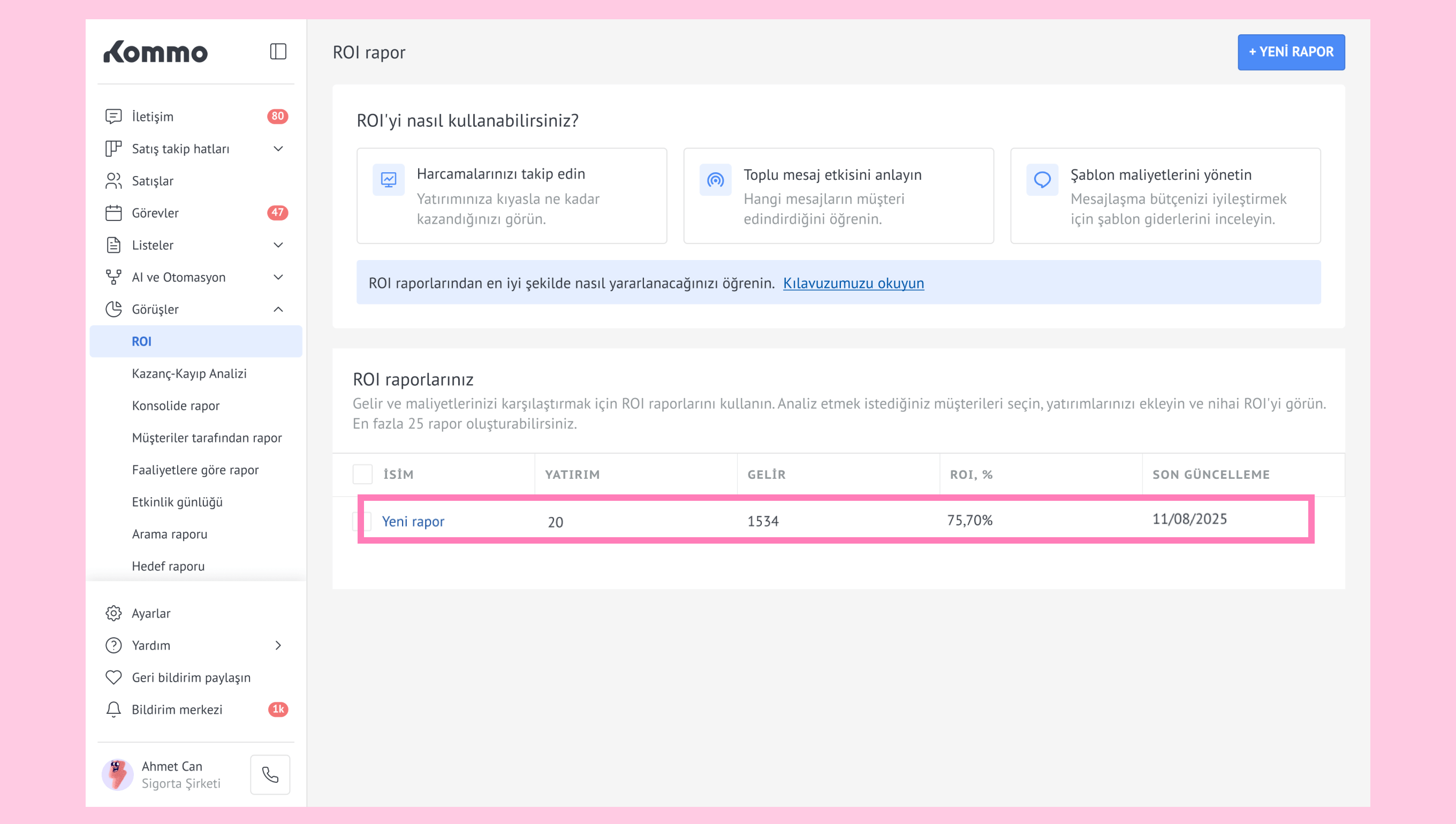Open İletişim chat icon in sidebar
Image resolution: width=1456 pixels, height=824 pixels.
tap(113, 117)
